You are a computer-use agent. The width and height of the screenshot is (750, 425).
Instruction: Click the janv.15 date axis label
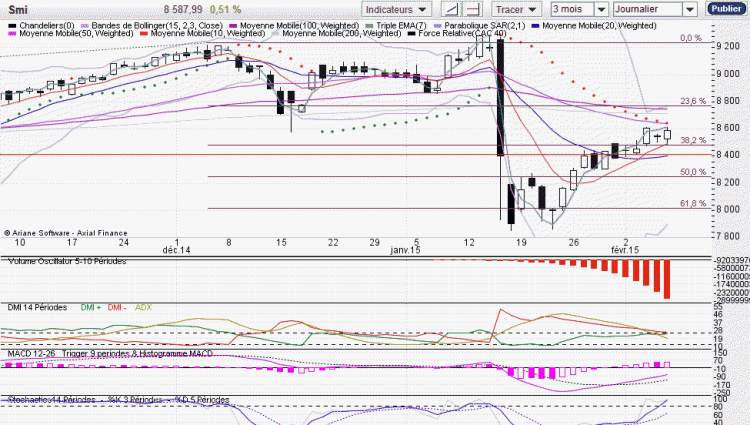tap(405, 250)
